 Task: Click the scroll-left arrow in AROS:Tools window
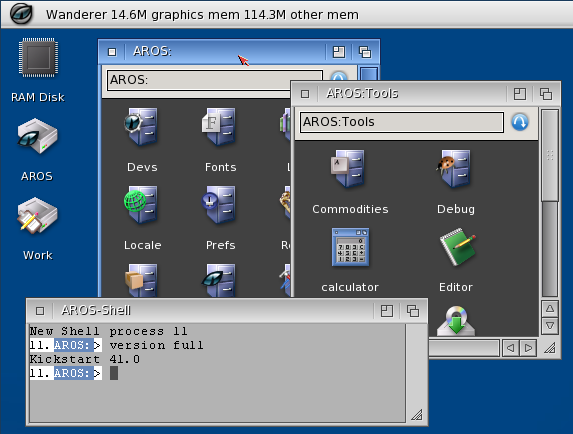tap(511, 348)
